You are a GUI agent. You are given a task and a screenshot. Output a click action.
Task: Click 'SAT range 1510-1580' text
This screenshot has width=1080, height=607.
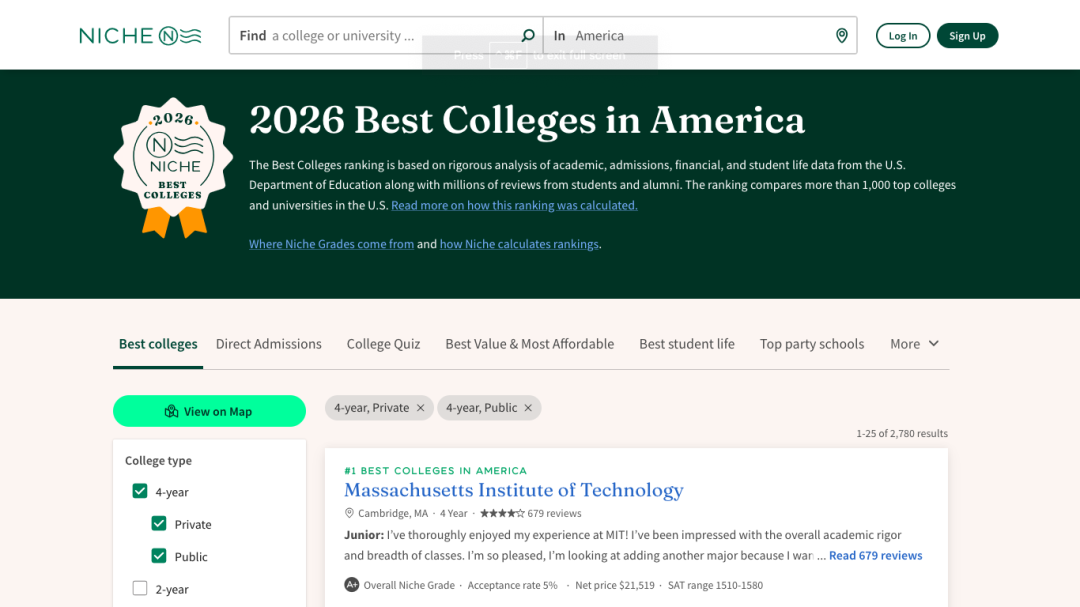point(715,585)
